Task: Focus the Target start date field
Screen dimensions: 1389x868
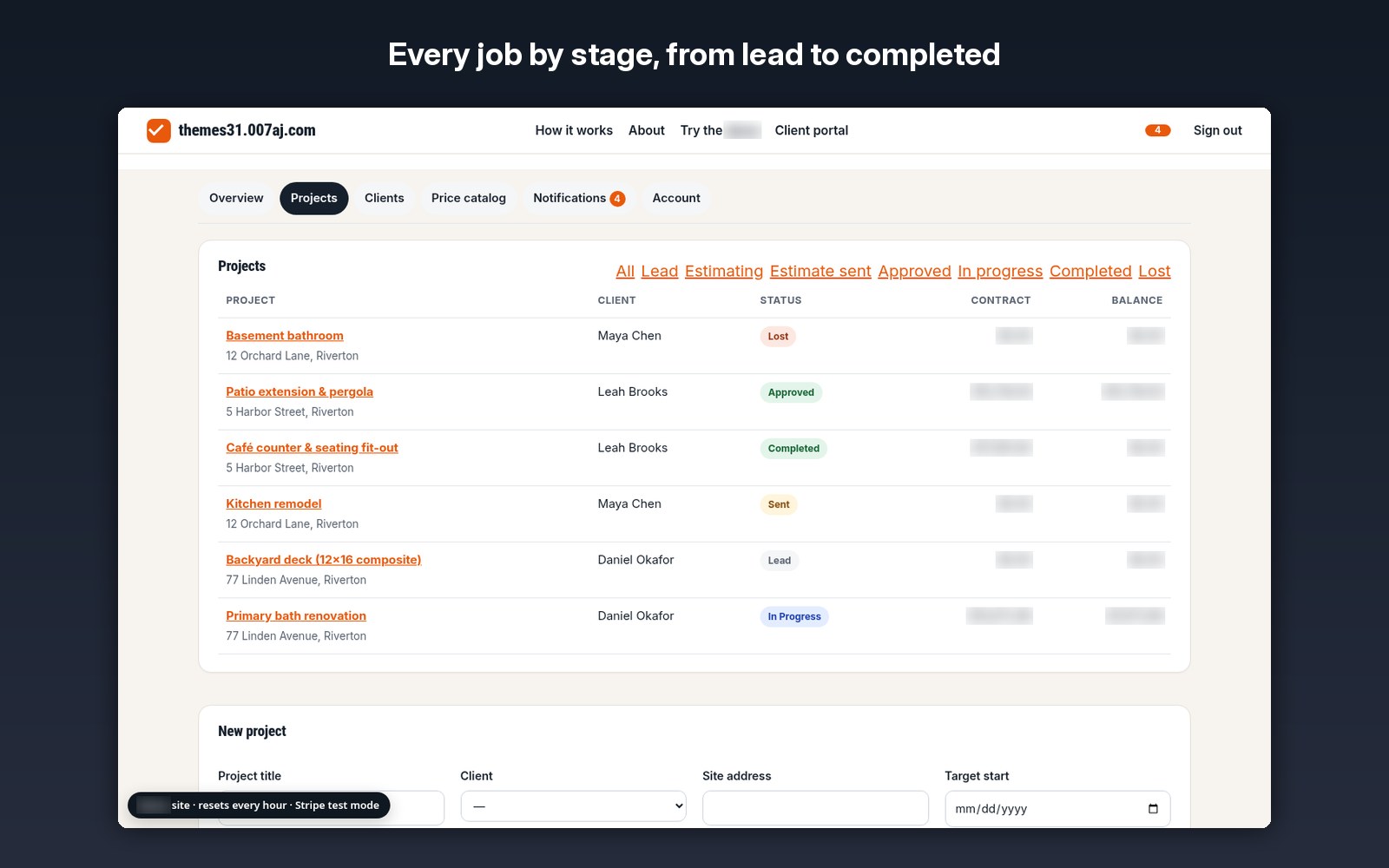Action: pos(1057,809)
